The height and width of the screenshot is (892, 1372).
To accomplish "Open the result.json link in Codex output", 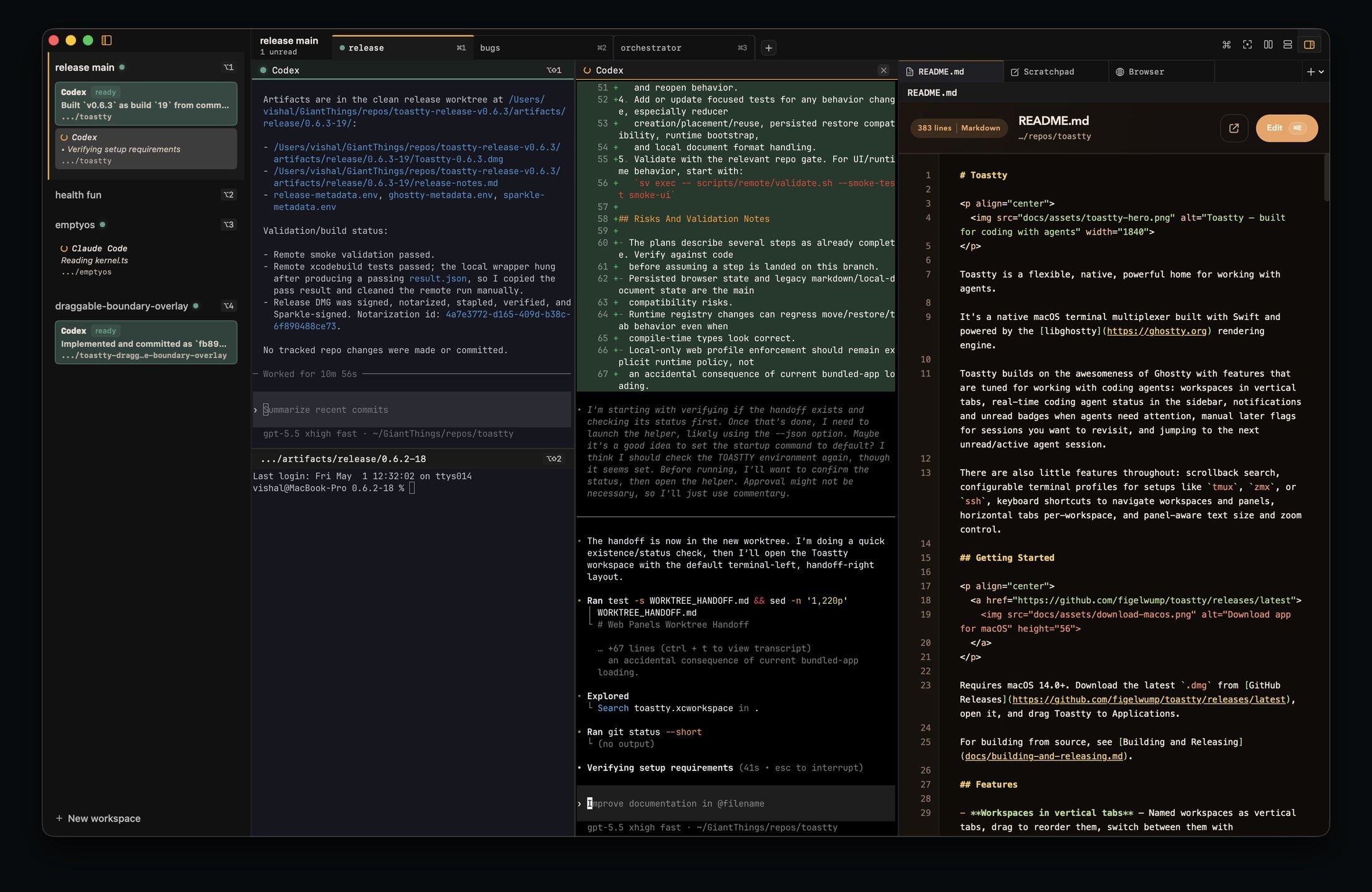I will point(438,279).
